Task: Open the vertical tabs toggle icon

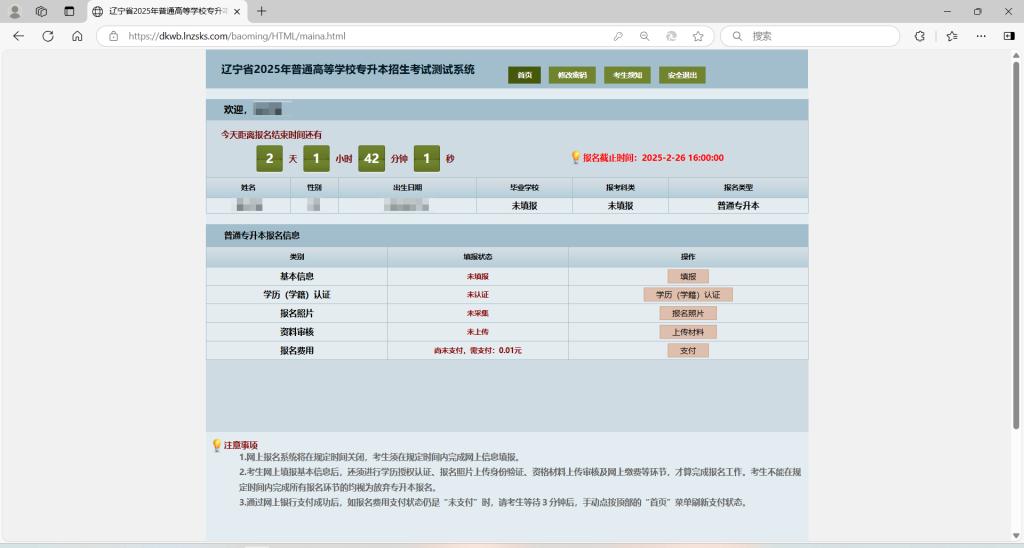Action: [x=69, y=11]
